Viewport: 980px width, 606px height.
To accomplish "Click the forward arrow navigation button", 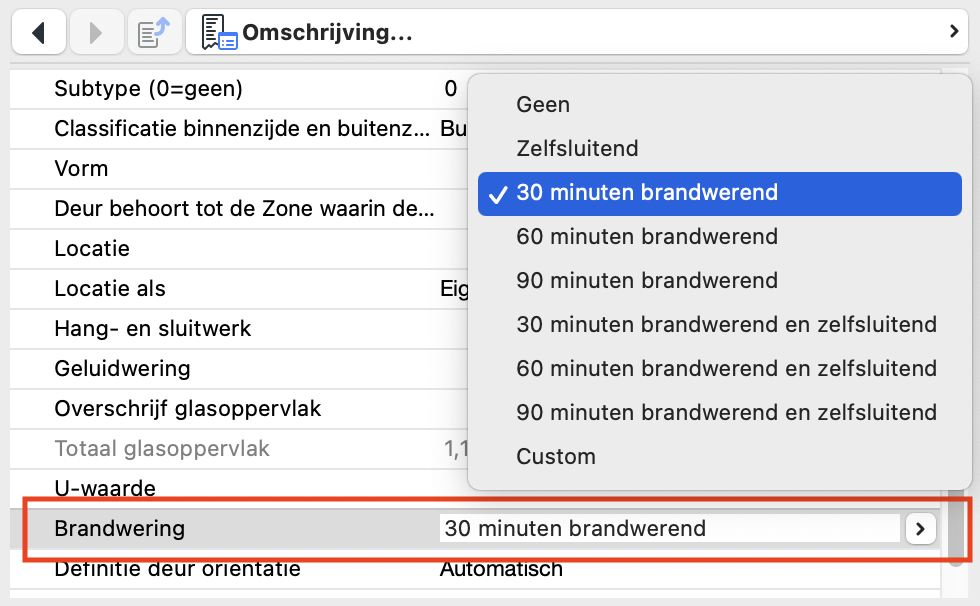I will pos(96,33).
